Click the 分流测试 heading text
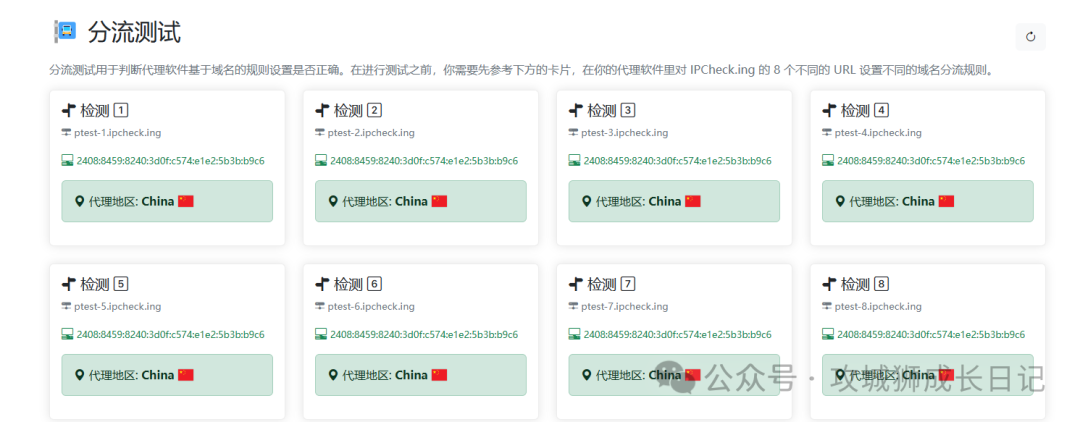Image resolution: width=1080 pixels, height=422 pixels. (x=134, y=32)
